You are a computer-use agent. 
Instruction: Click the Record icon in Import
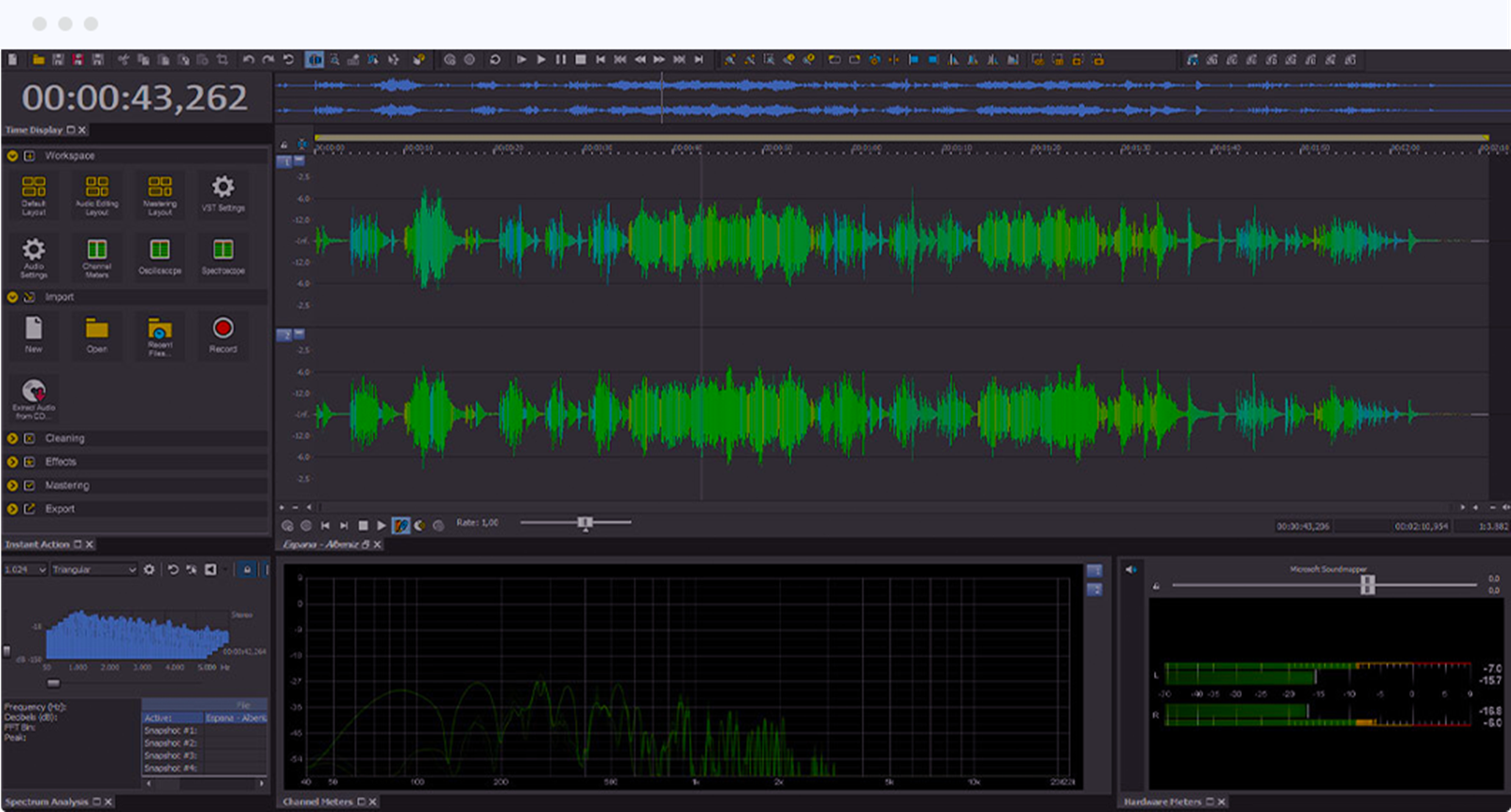[x=223, y=330]
